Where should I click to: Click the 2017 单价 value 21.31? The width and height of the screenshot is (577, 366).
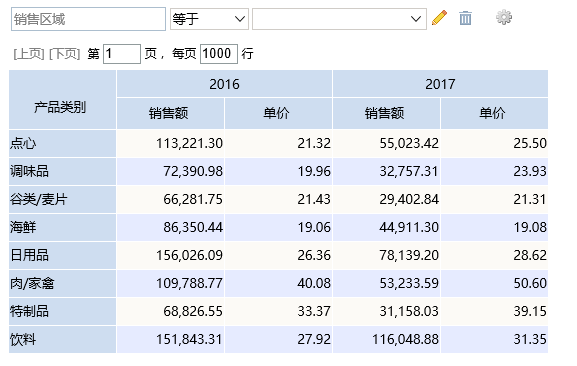click(x=530, y=199)
